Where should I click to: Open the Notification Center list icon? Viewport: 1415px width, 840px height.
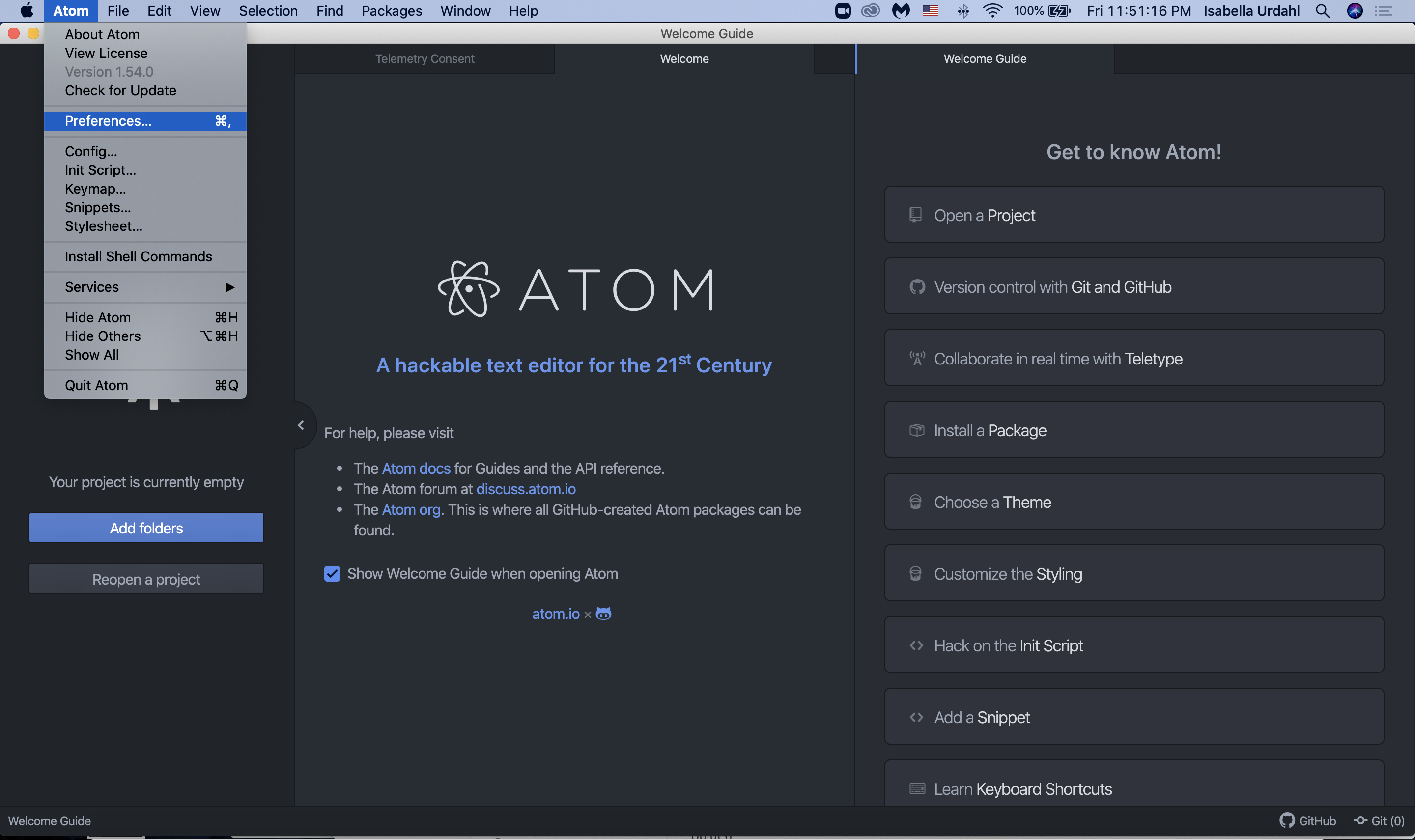point(1383,11)
